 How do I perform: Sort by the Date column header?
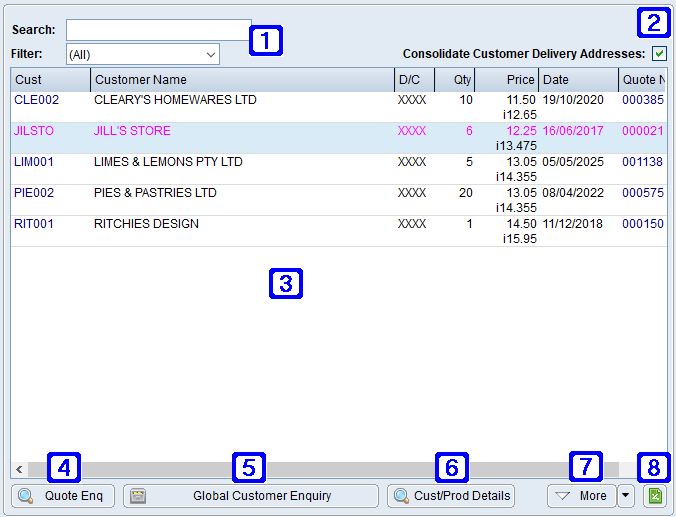click(x=578, y=80)
